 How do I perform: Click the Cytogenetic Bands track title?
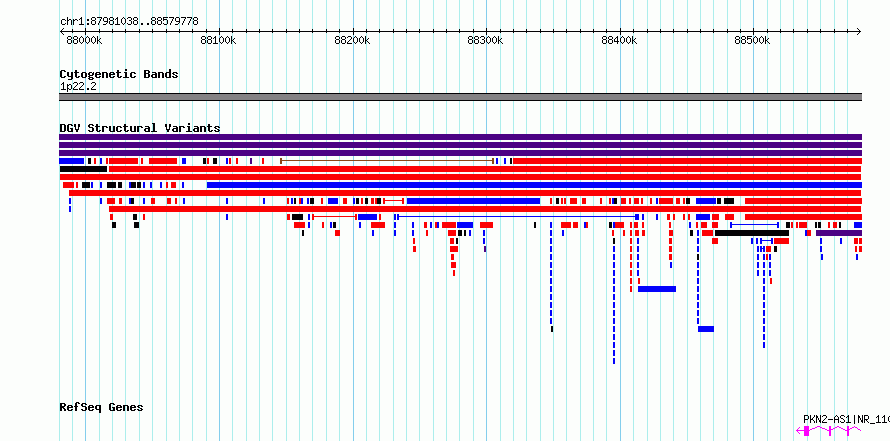119,74
